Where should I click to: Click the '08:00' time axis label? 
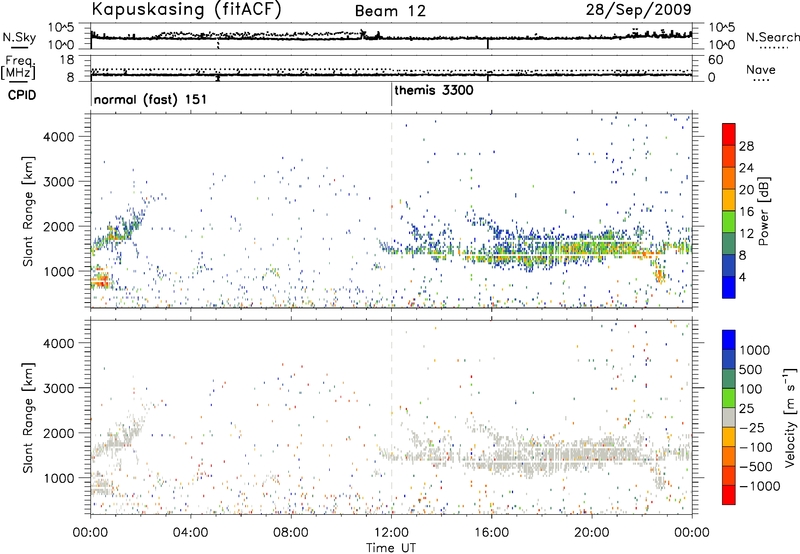click(291, 533)
